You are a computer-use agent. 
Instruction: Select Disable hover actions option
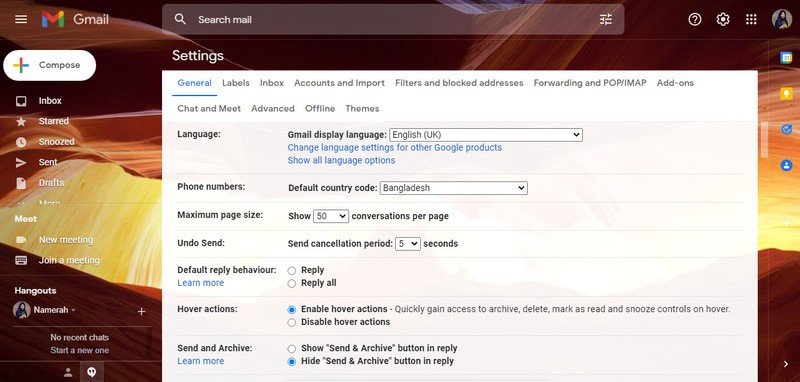[x=291, y=322]
